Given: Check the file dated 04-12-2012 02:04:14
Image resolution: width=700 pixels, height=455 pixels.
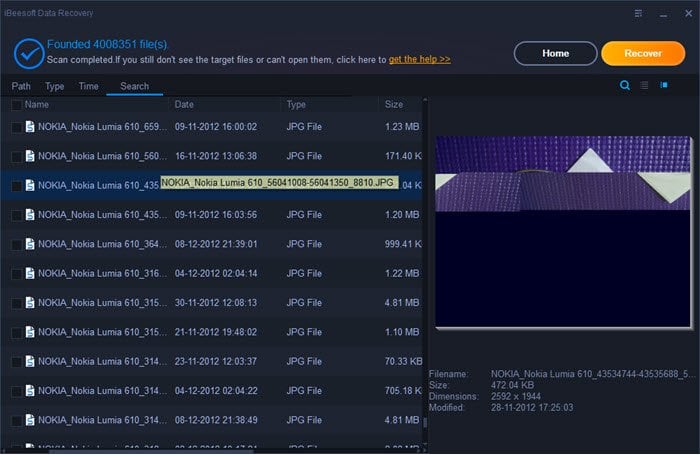Looking at the screenshot, I should 17,274.
